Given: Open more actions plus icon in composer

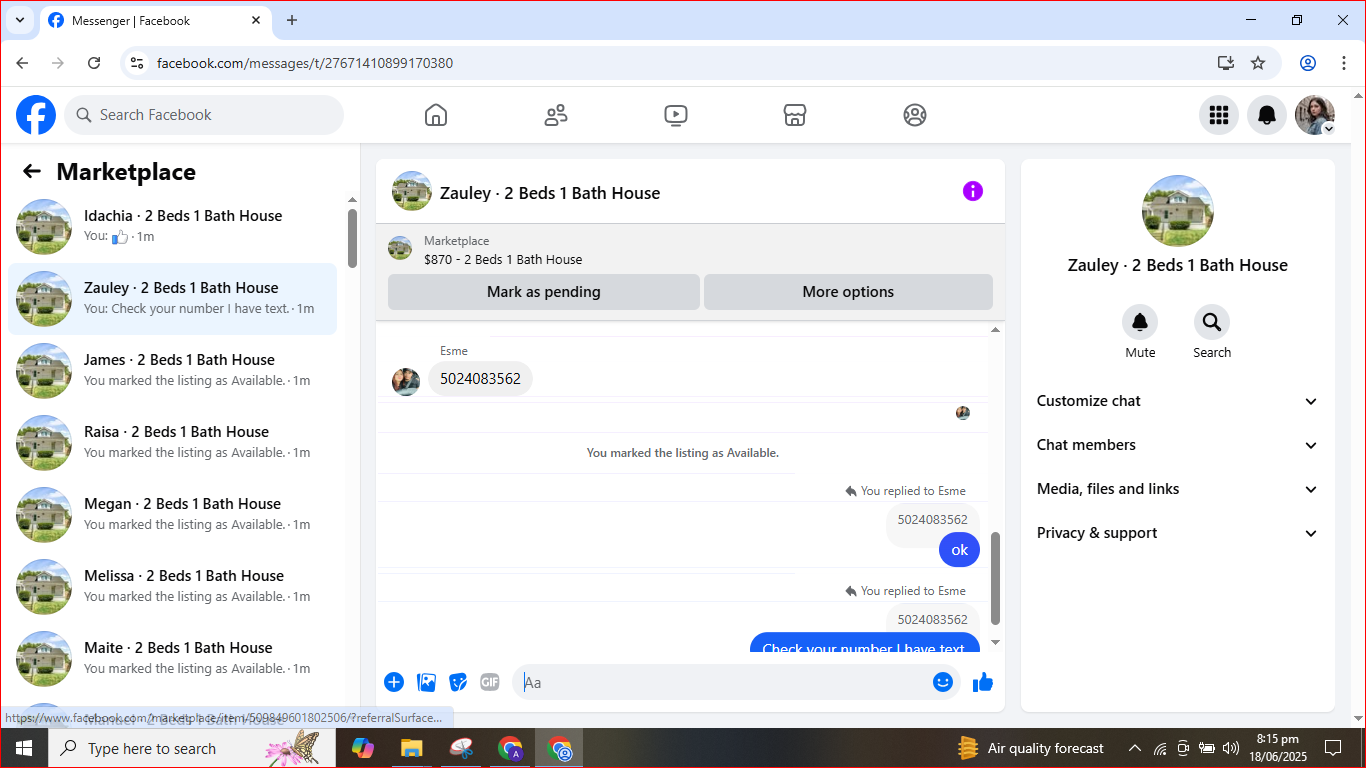Looking at the screenshot, I should point(394,682).
